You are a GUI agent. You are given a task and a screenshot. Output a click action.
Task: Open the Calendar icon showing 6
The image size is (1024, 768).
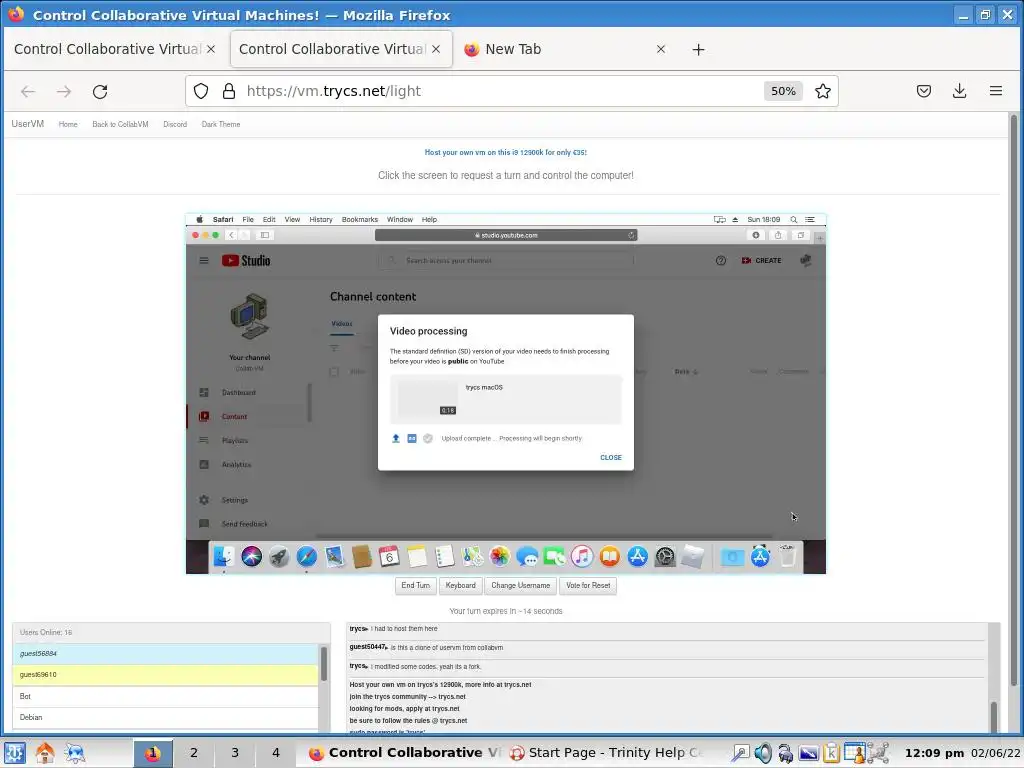(389, 556)
